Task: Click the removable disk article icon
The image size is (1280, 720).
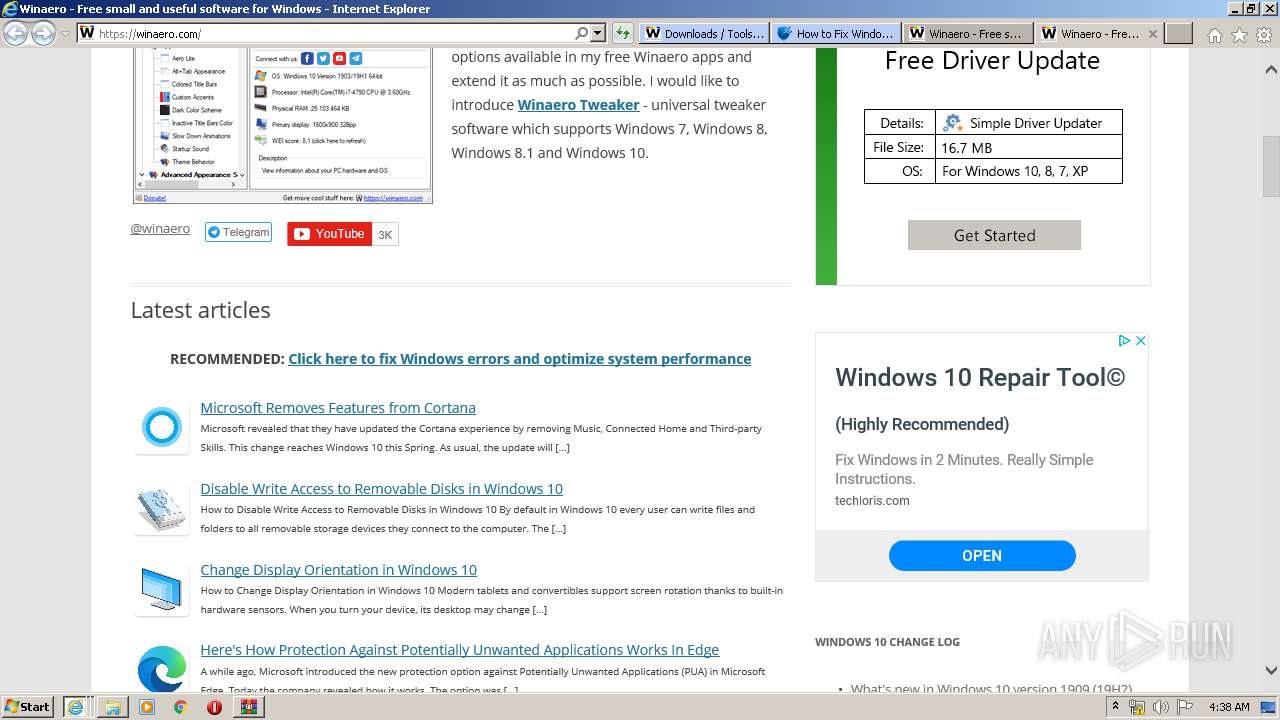Action: pos(162,509)
